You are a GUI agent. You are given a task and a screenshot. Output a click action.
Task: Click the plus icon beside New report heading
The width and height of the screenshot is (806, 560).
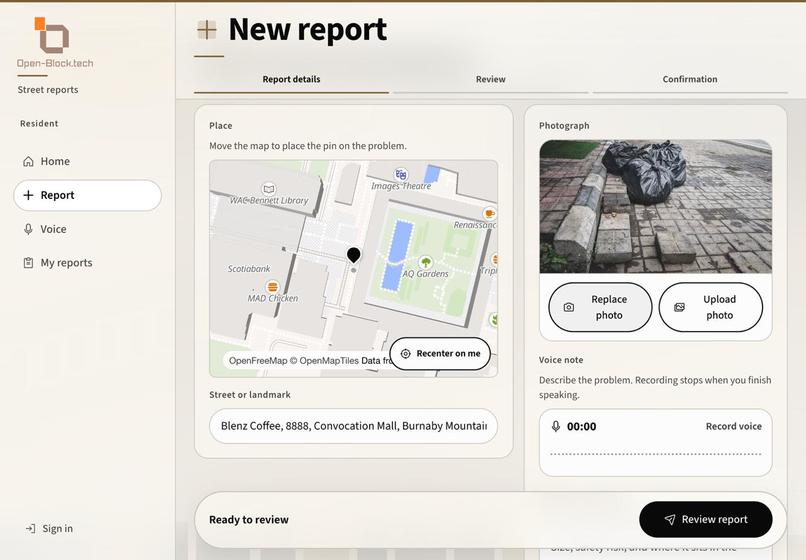click(x=207, y=30)
